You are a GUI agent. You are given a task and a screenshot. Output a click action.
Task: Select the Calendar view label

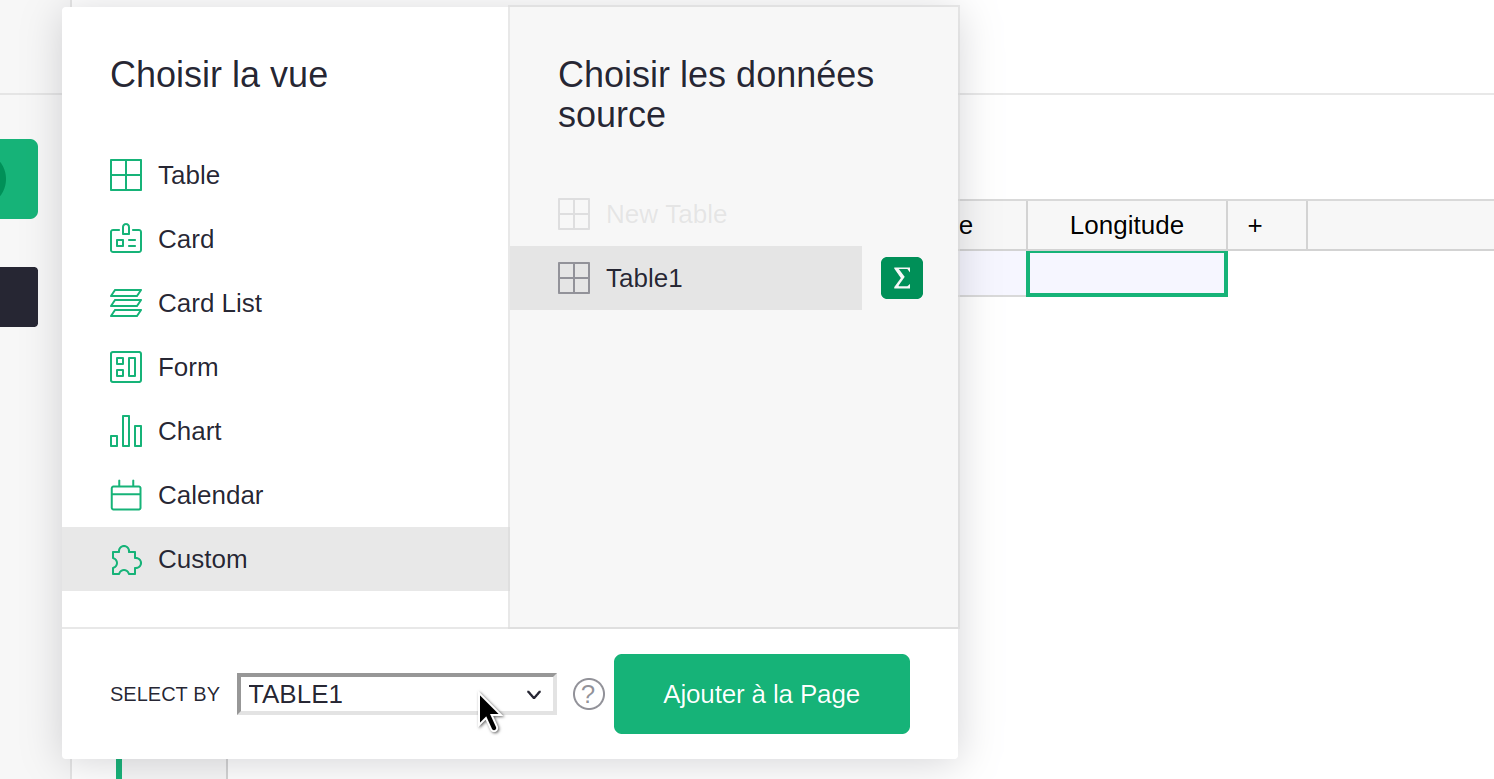(x=210, y=495)
